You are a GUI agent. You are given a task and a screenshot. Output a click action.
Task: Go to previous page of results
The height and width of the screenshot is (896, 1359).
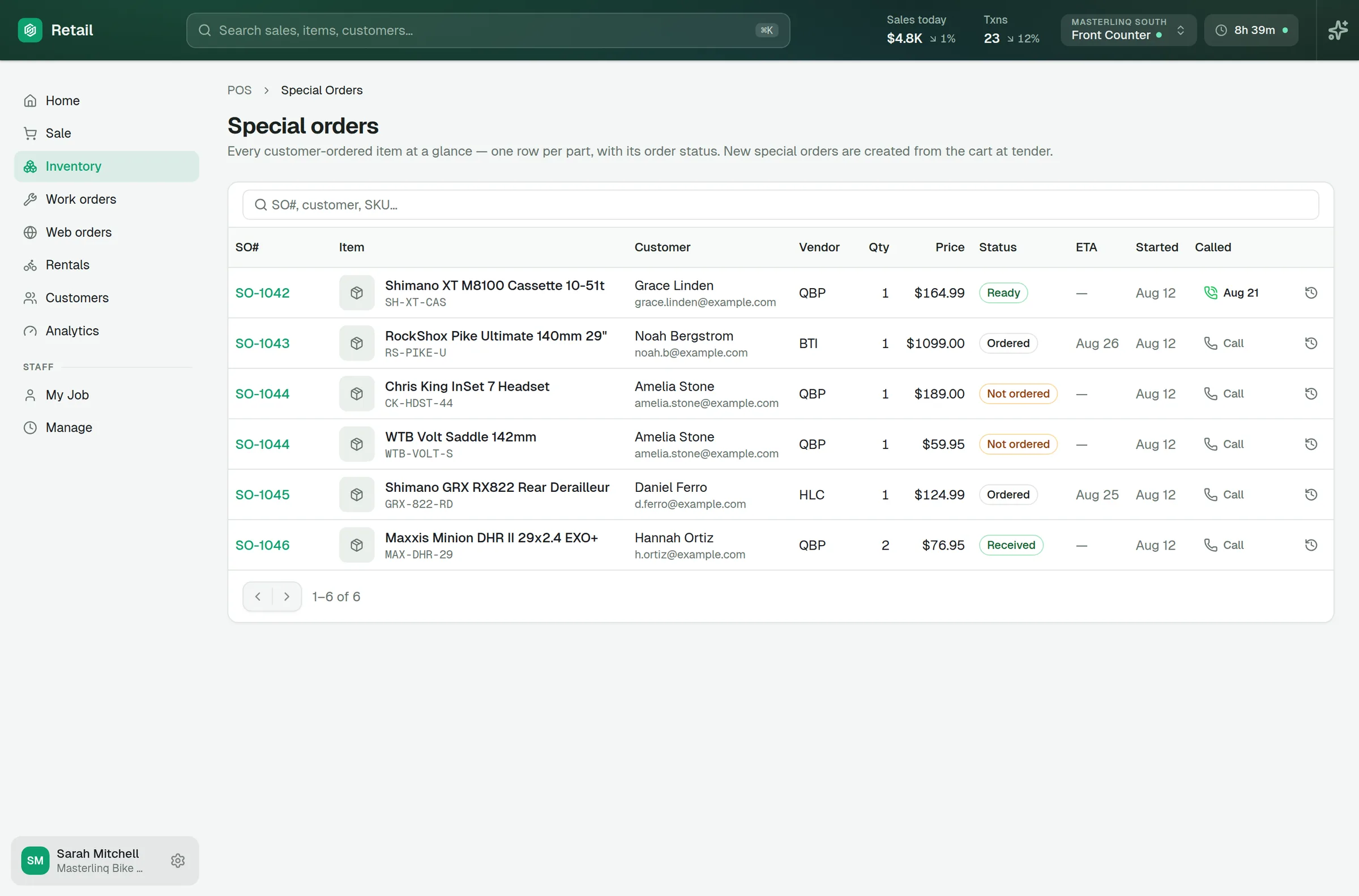pos(258,597)
